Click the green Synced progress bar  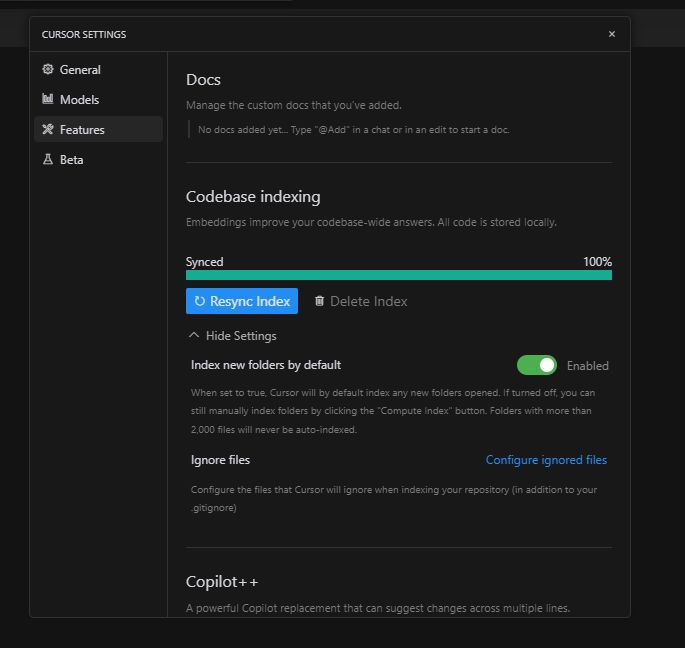tap(398, 275)
